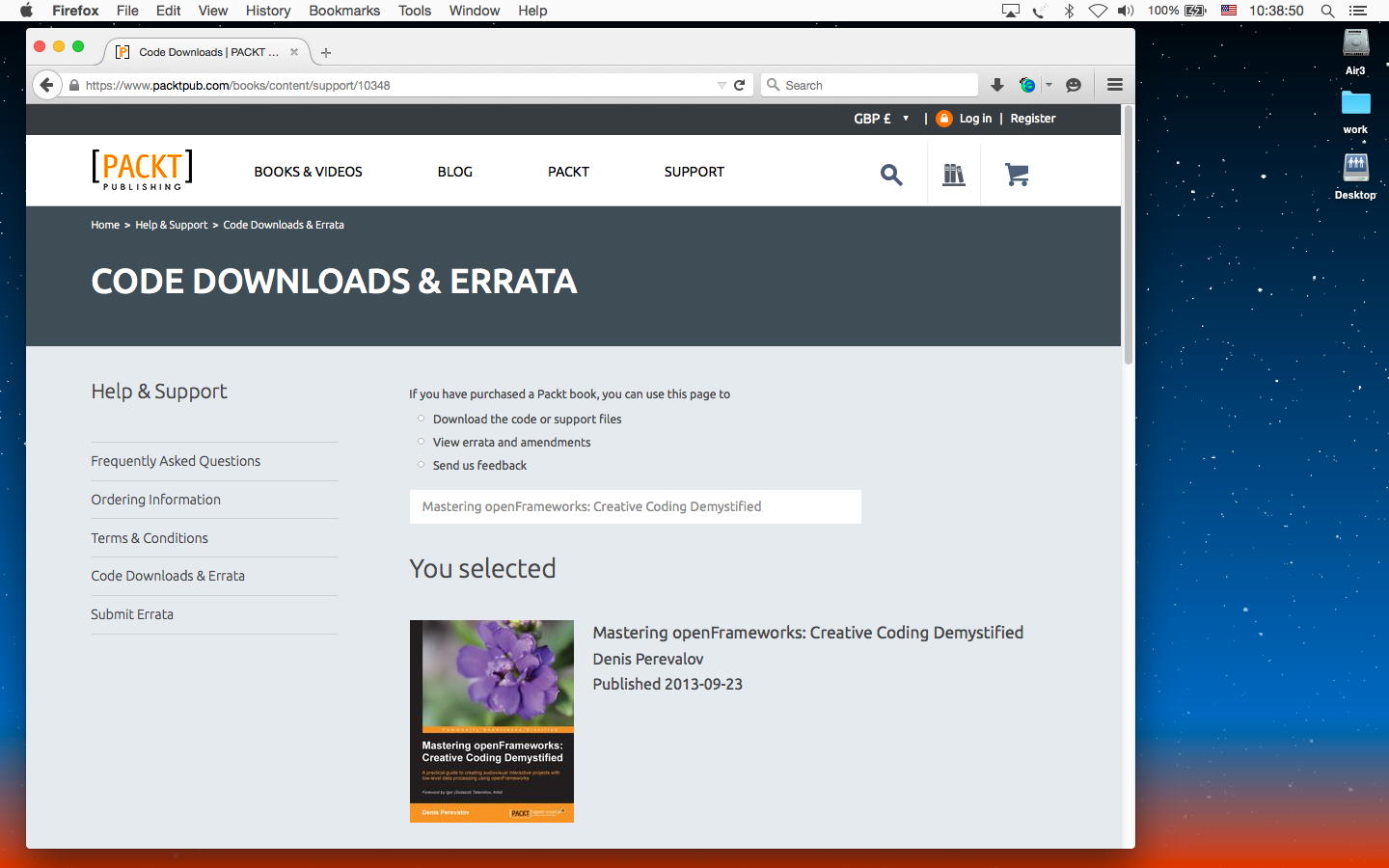Click the author name Denis Perevalov

pos(648,659)
